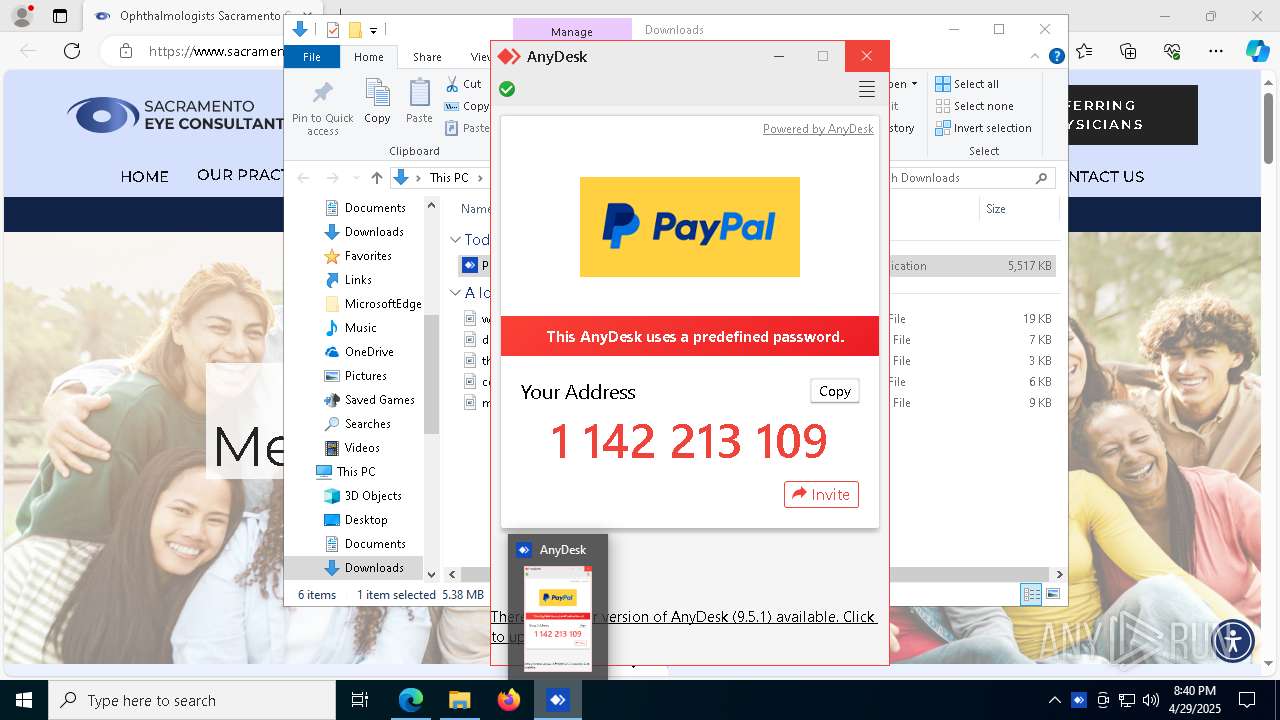Click the Invite button in AnyDesk
This screenshot has height=720, width=1280.
[x=821, y=494]
